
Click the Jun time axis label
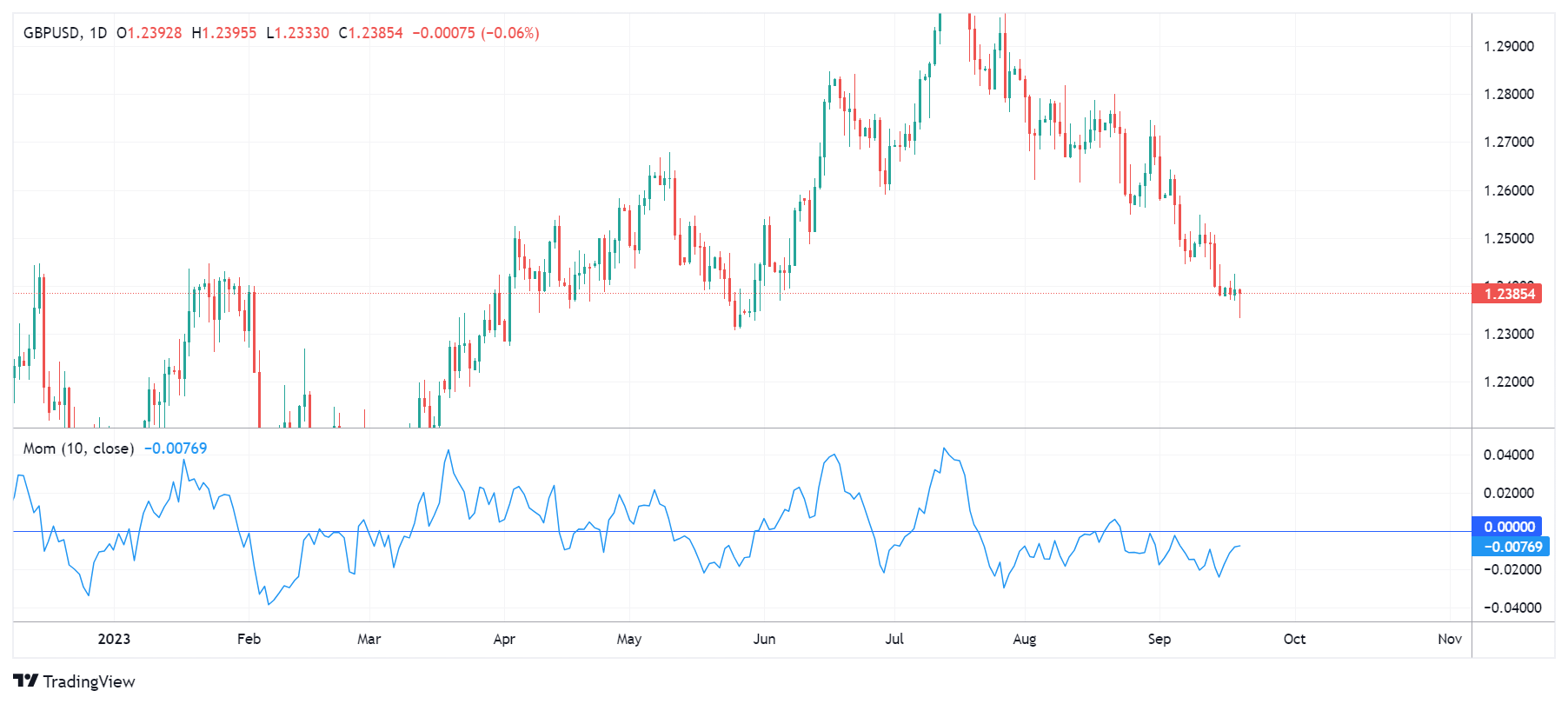coord(764,639)
